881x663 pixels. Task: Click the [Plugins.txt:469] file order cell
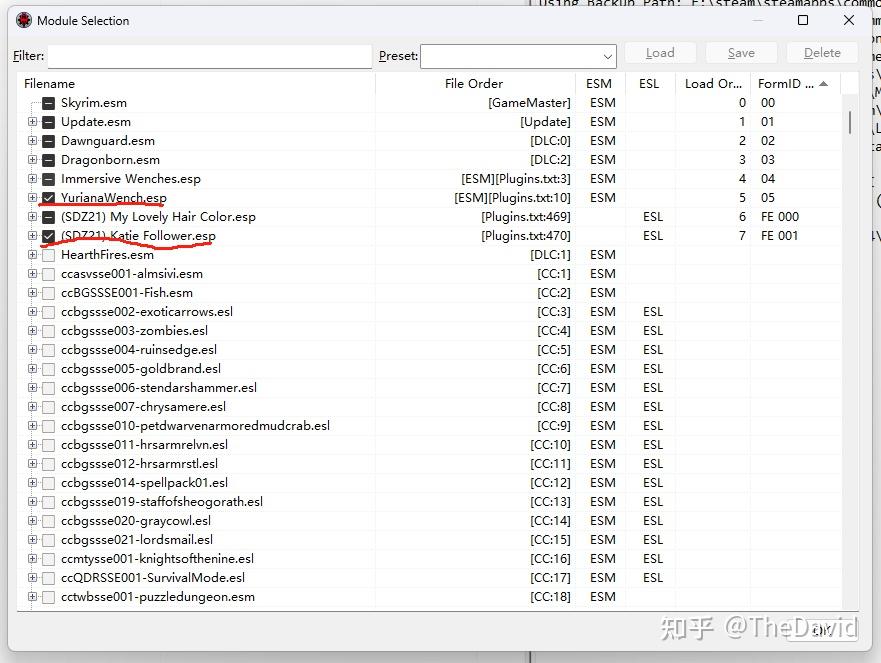tap(526, 217)
